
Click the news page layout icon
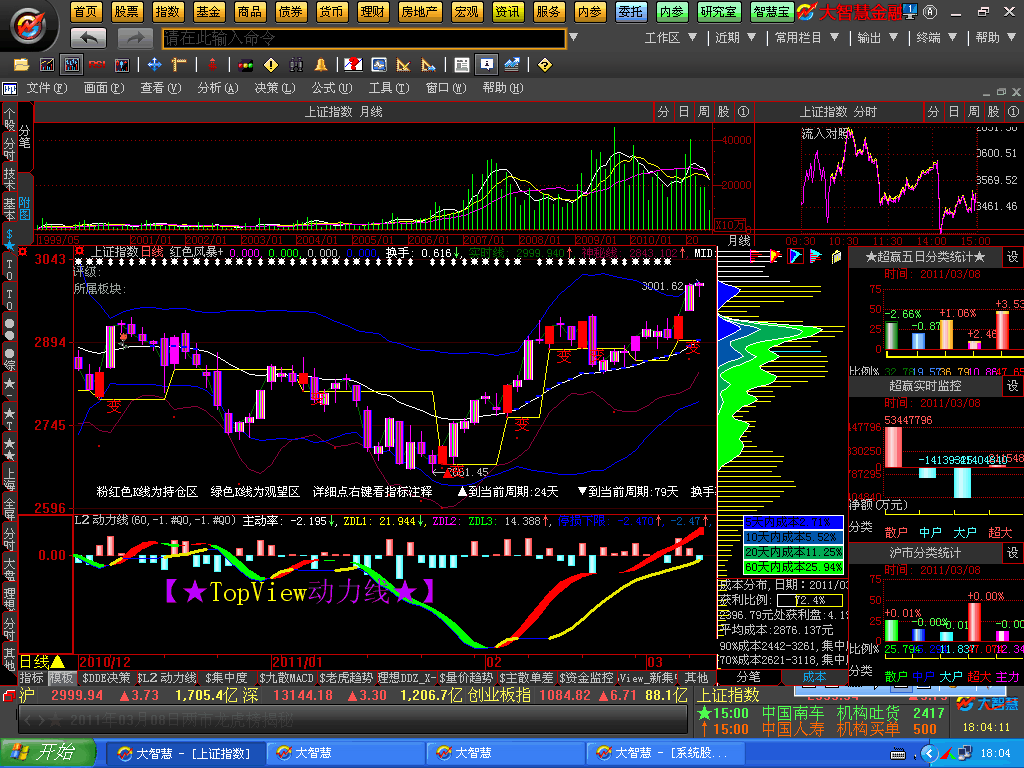pos(462,65)
